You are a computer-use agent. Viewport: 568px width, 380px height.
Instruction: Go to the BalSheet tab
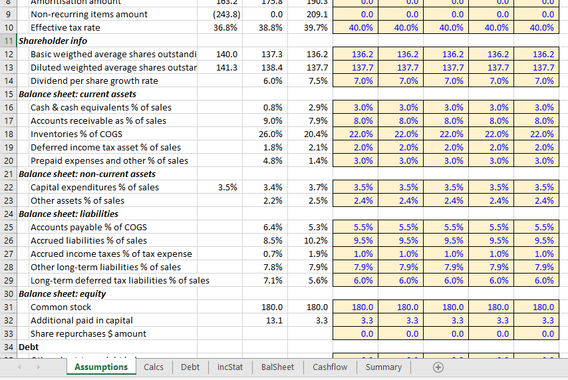tap(277, 367)
